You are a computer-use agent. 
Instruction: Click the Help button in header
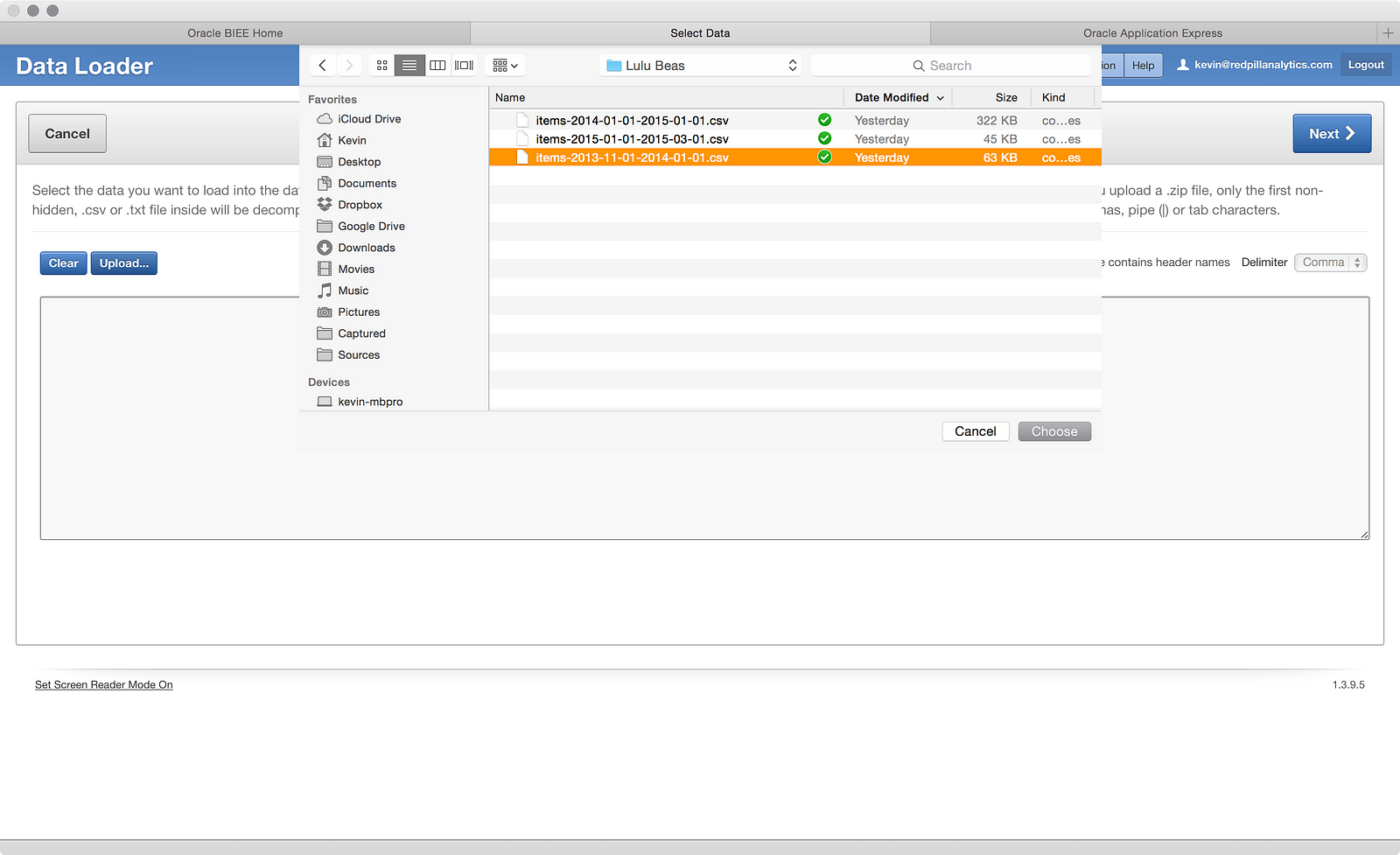pyautogui.click(x=1143, y=66)
